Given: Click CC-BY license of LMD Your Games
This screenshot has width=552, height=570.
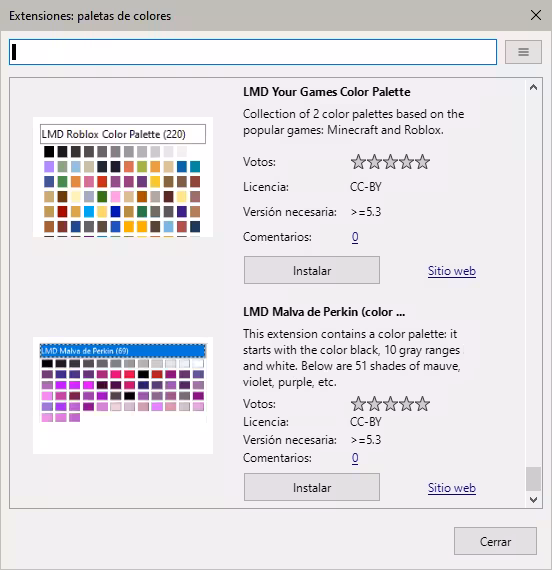Looking at the screenshot, I should pos(365,187).
